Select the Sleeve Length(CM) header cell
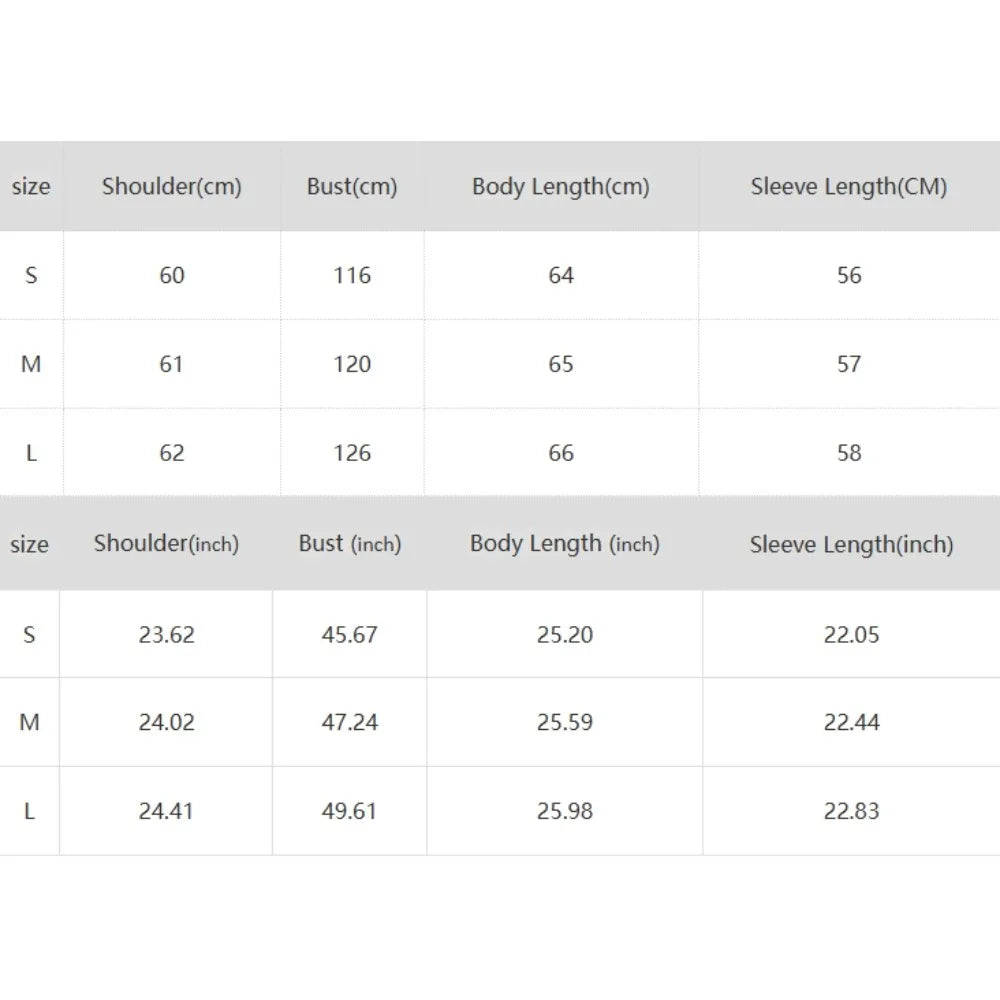The width and height of the screenshot is (1000, 1000). point(849,187)
